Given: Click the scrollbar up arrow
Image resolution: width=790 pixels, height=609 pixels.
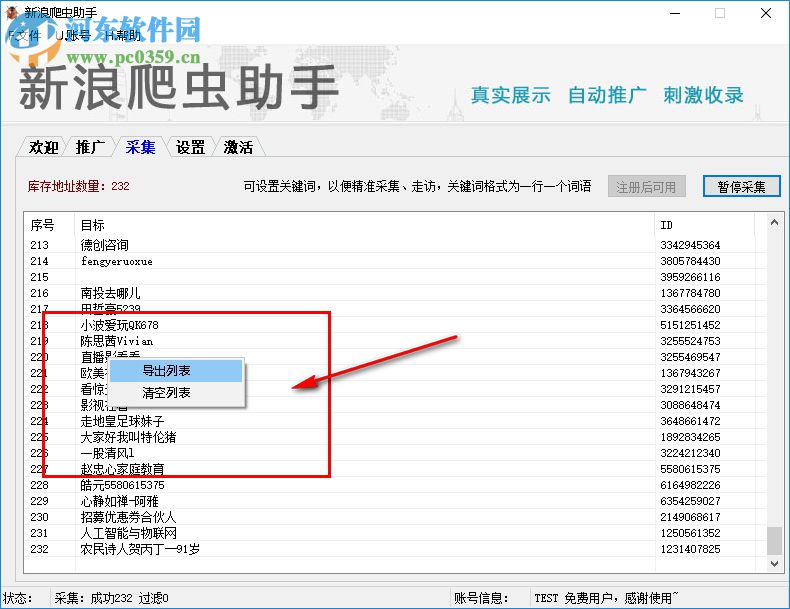Looking at the screenshot, I should click(x=774, y=222).
